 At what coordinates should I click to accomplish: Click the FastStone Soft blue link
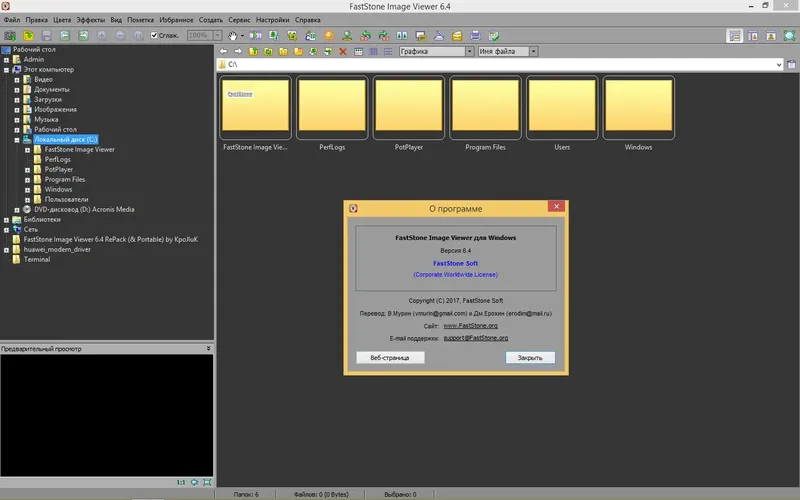point(456,263)
